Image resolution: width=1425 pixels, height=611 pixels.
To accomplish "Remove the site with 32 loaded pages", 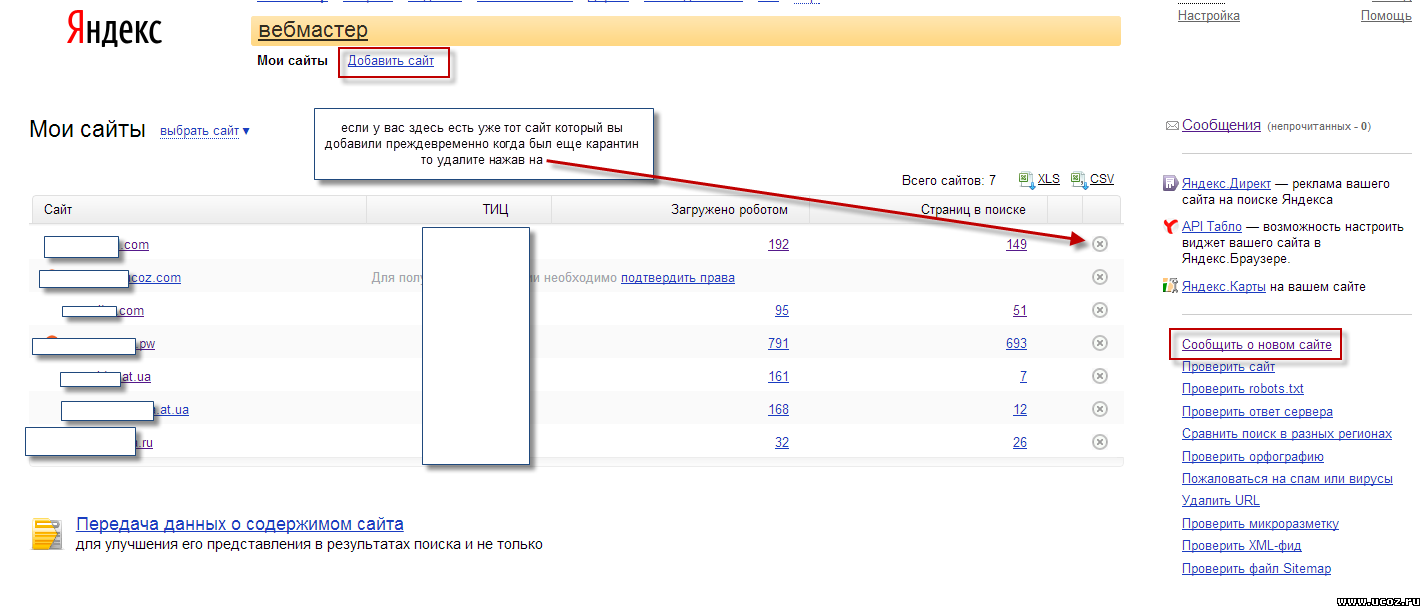I will point(1100,442).
